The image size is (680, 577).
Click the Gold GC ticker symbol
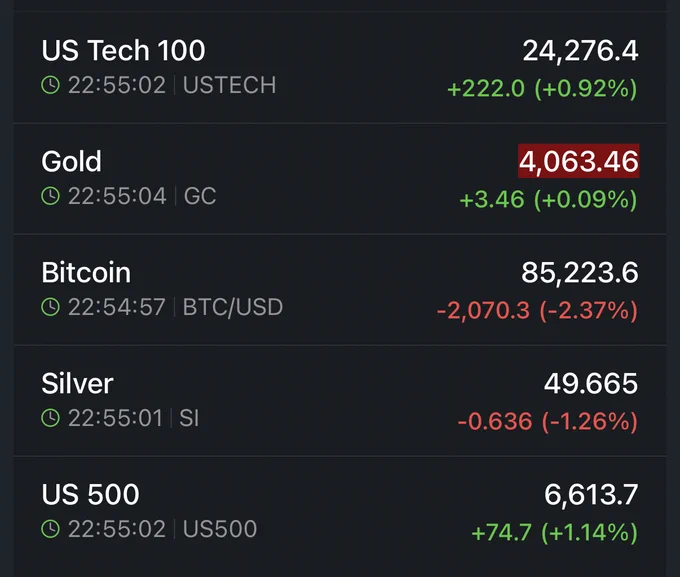(200, 196)
